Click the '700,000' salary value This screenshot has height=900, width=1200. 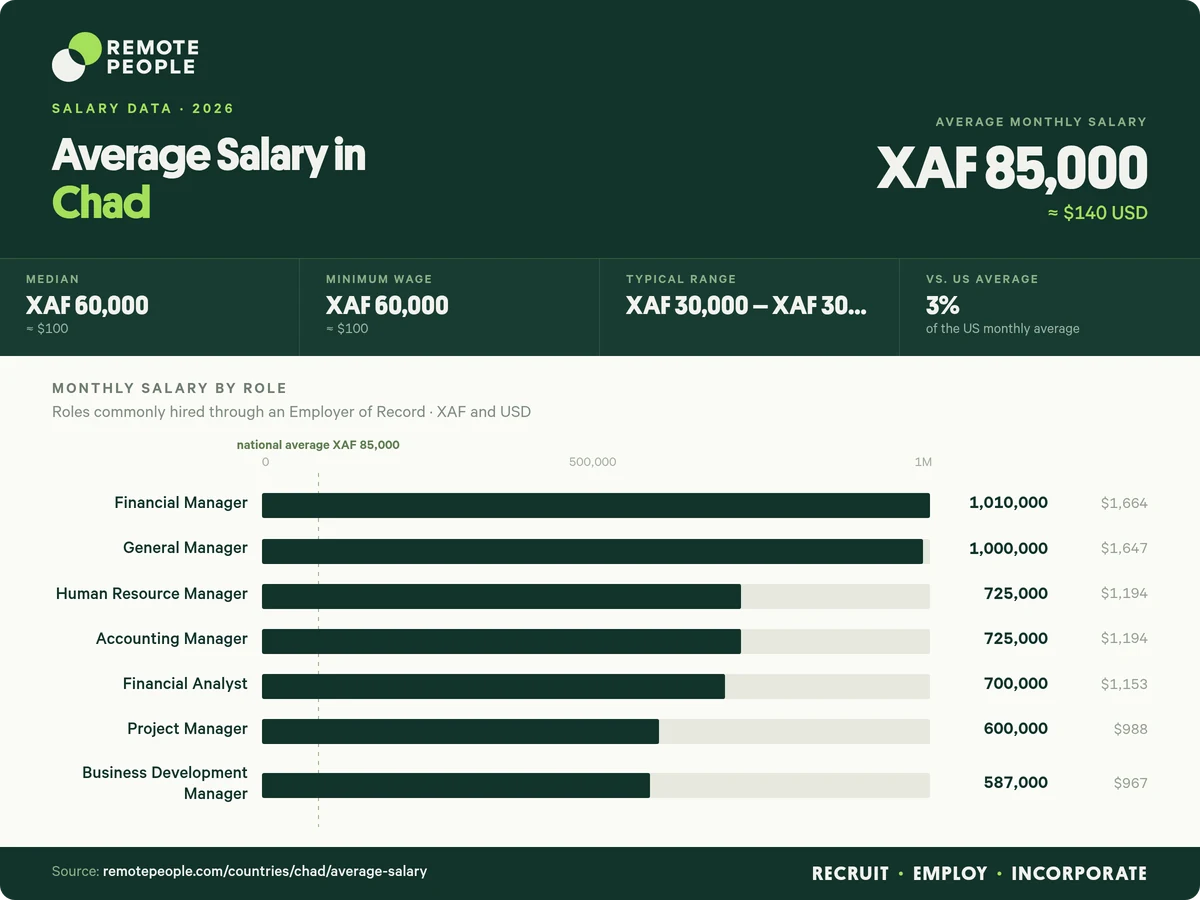click(1016, 684)
